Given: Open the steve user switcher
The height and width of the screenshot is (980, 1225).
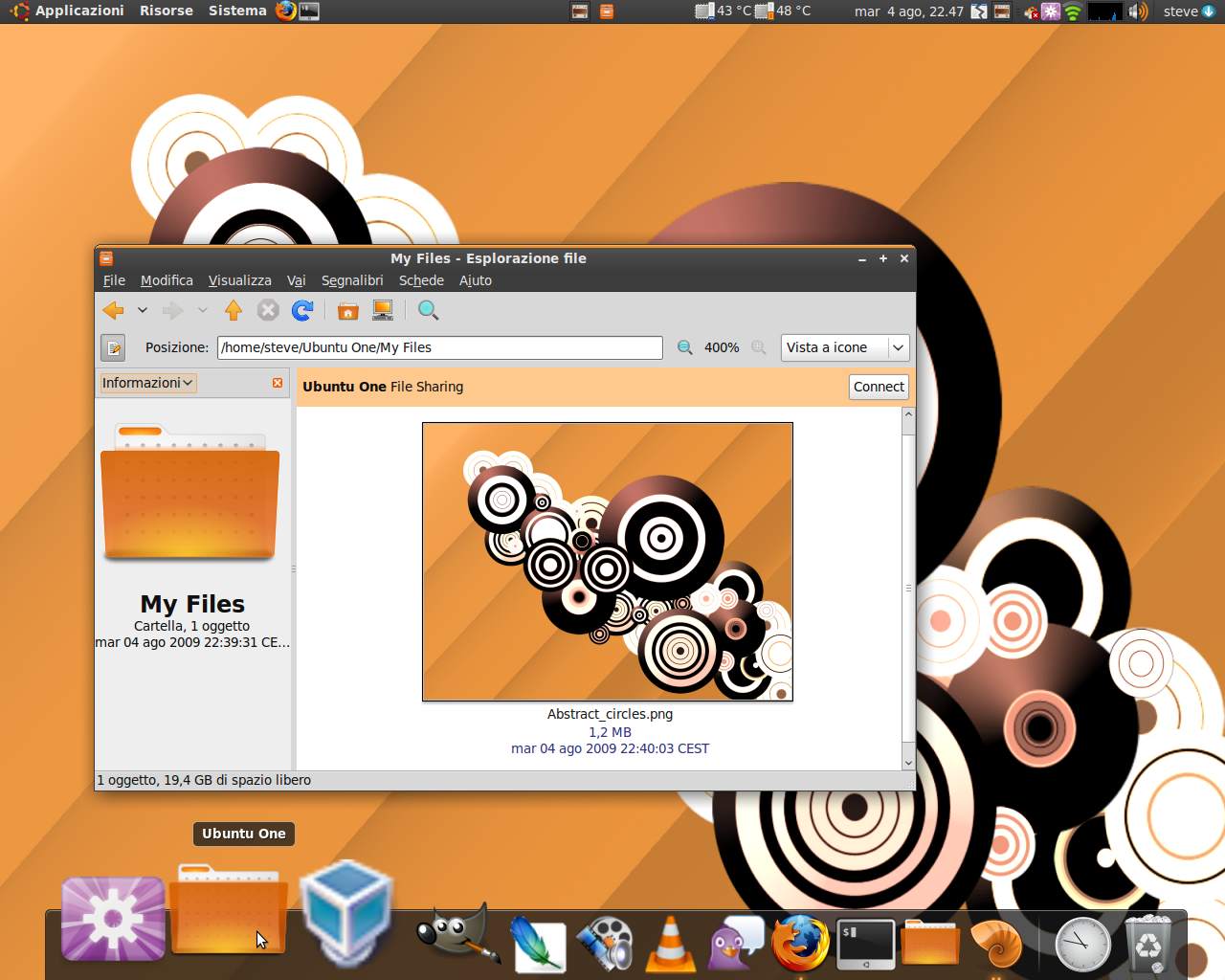Looking at the screenshot, I should (x=1189, y=11).
